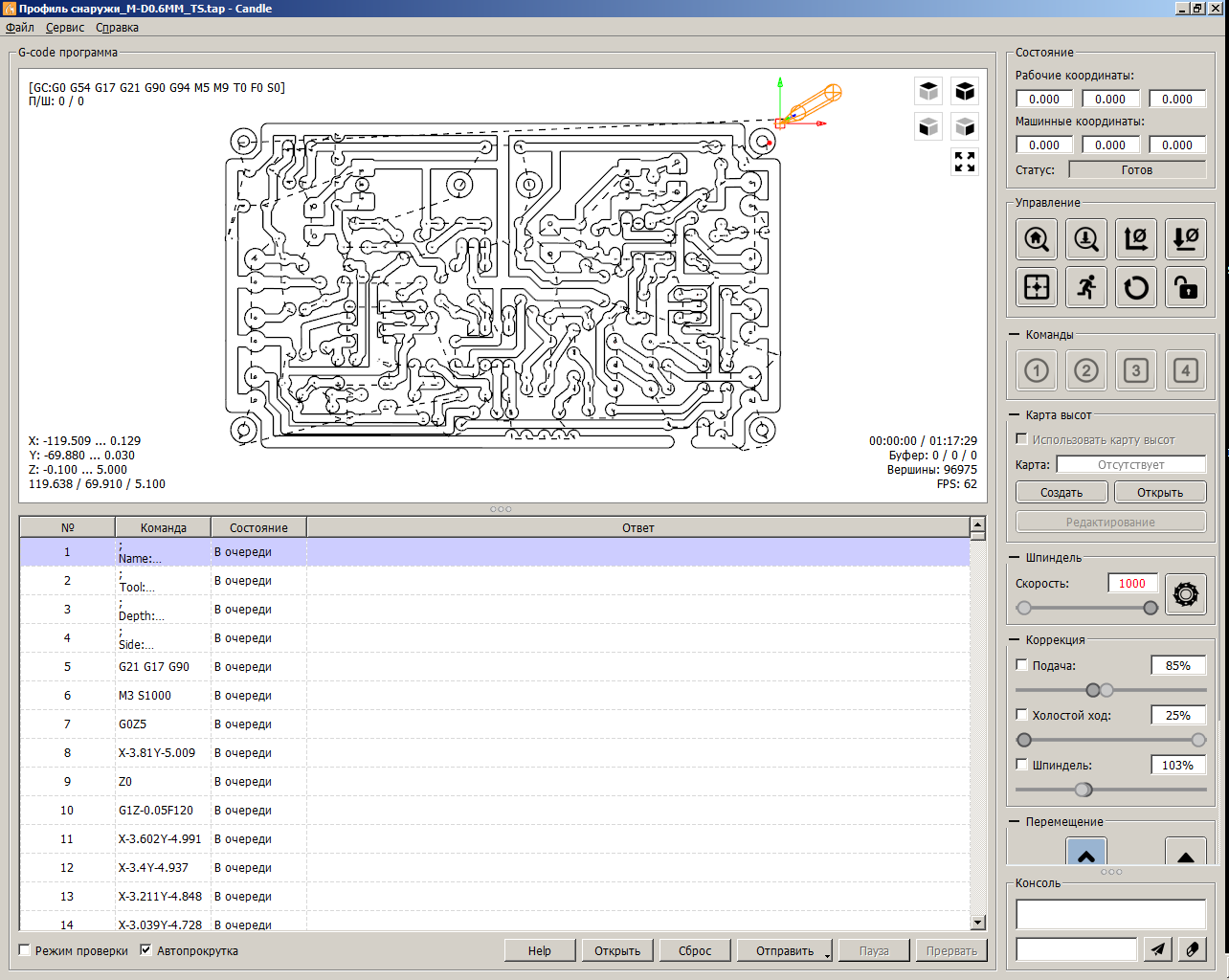Toggle the spindle on/off icon button
The width and height of the screenshot is (1229, 980).
point(1185,594)
